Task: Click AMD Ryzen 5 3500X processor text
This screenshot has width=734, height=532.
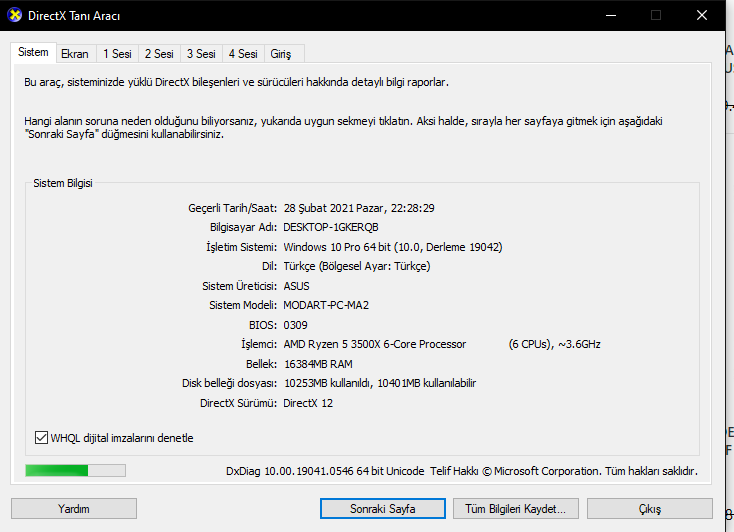Action: (x=374, y=344)
